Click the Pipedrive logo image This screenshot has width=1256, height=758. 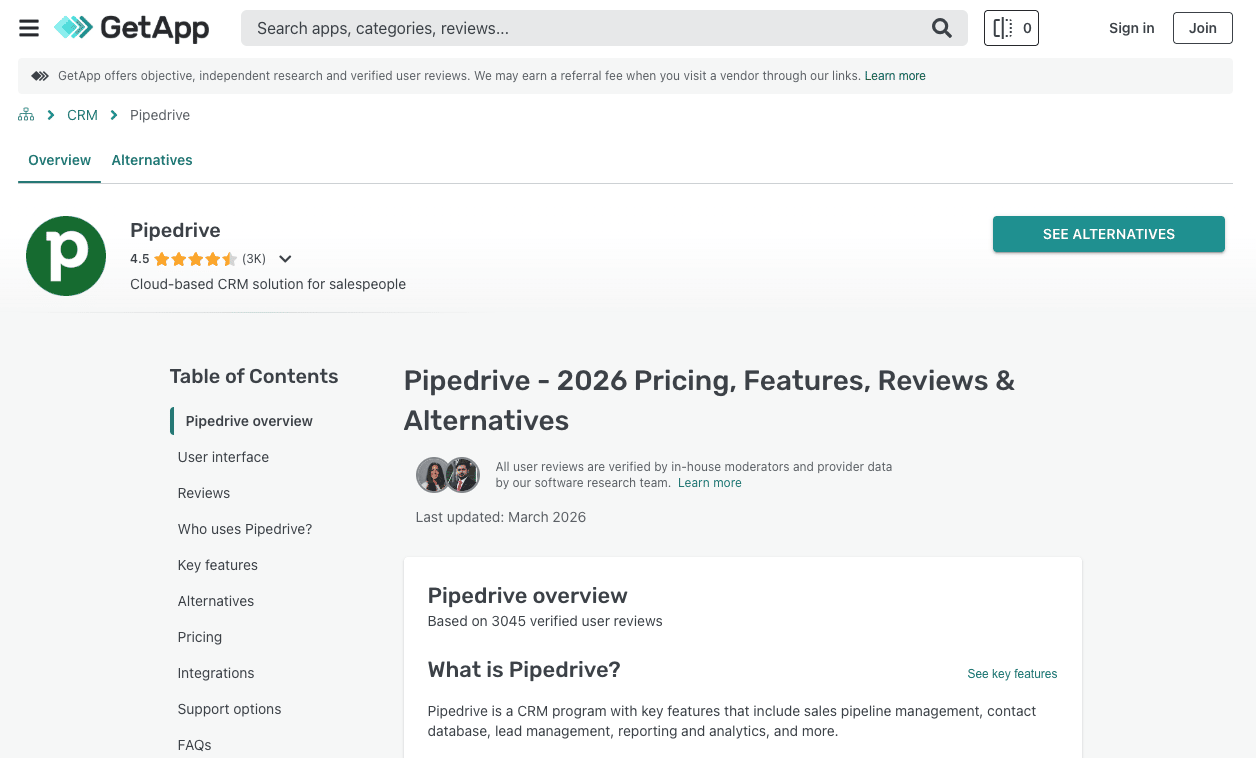[x=66, y=256]
